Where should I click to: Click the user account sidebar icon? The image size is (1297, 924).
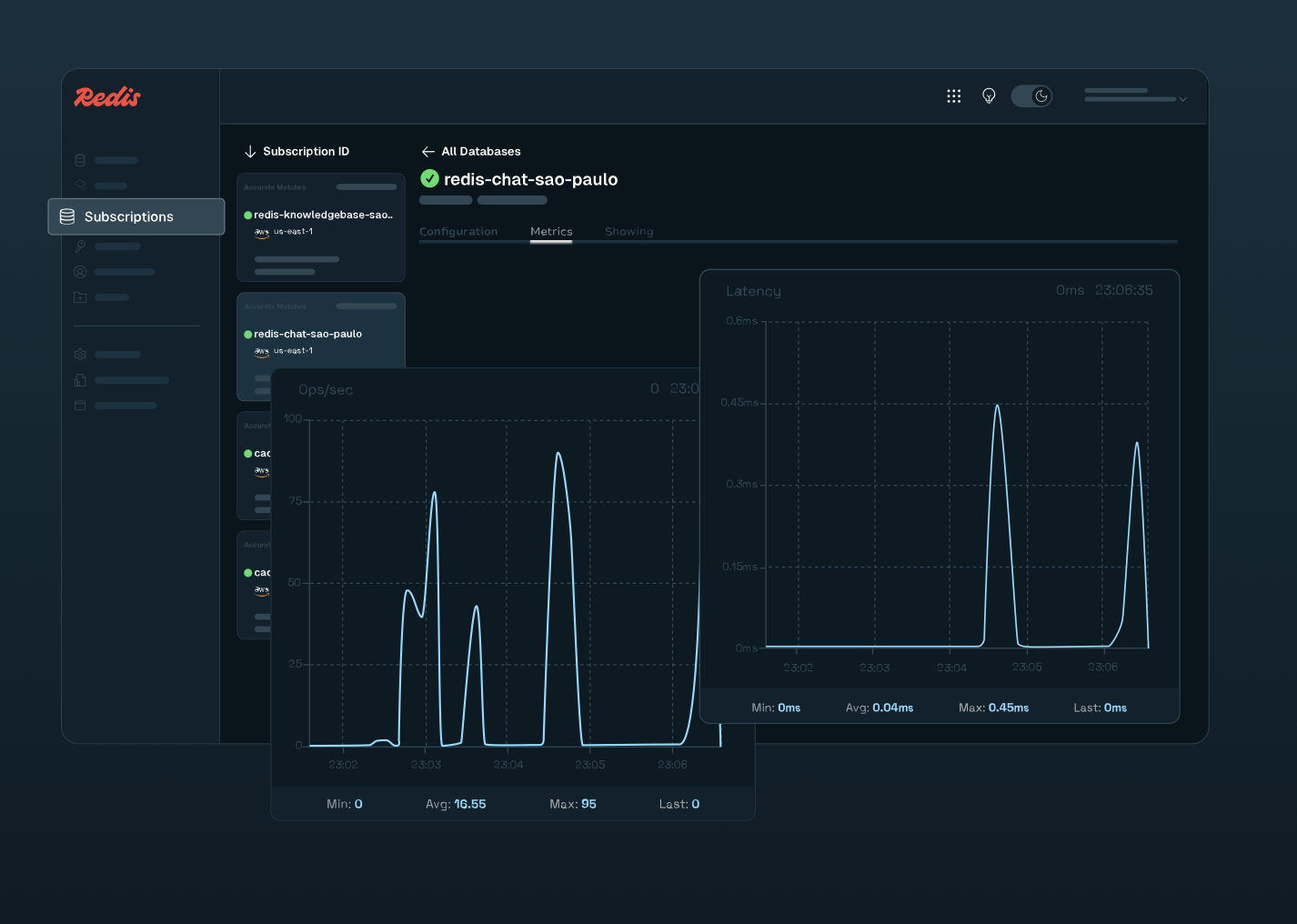[80, 272]
